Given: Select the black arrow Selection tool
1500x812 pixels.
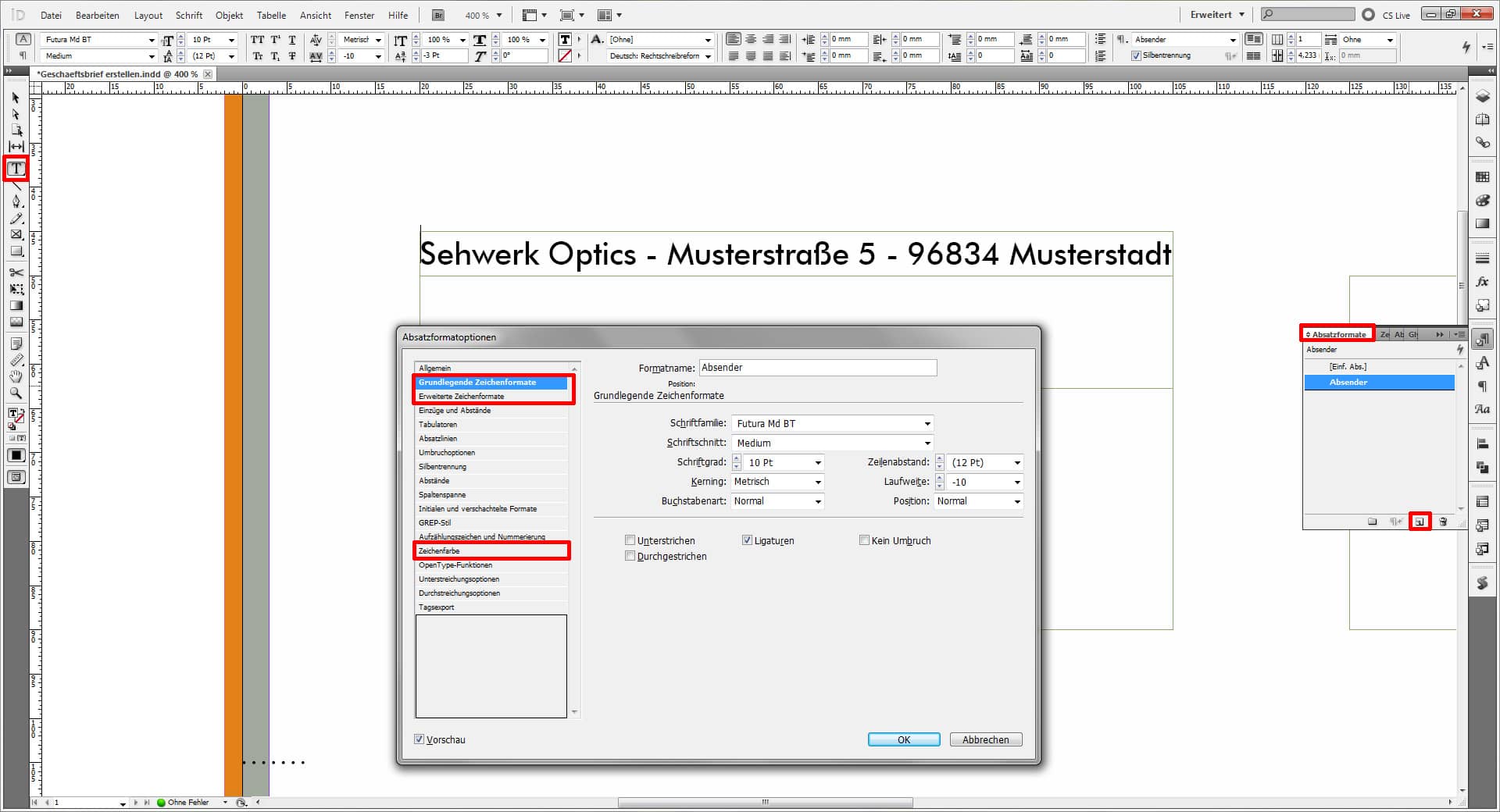Looking at the screenshot, I should coord(16,98).
